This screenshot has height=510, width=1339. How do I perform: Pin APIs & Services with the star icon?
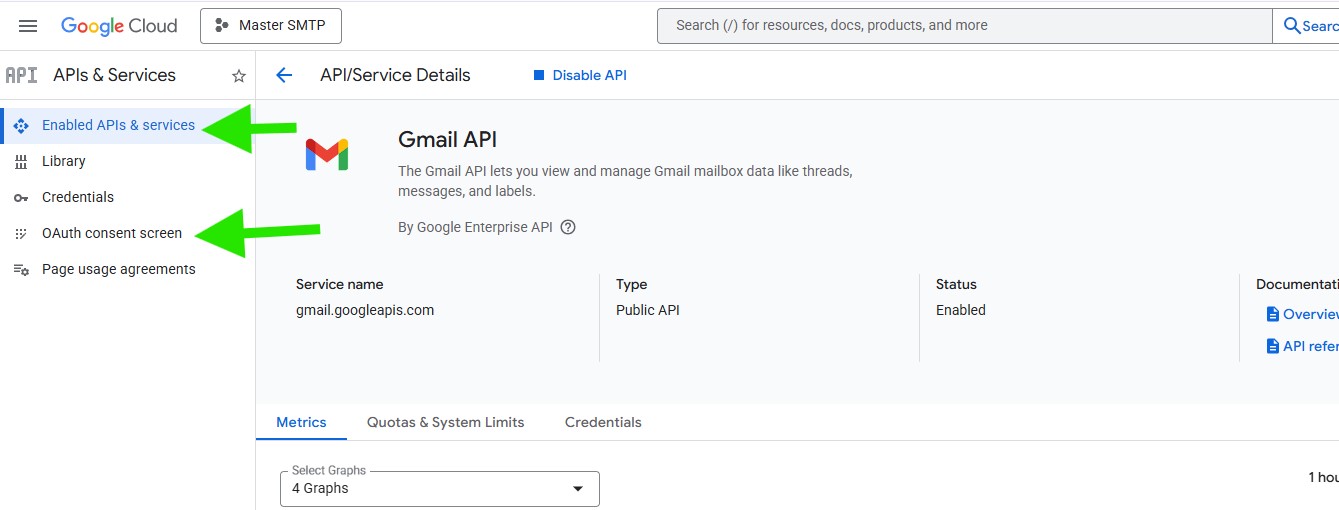239,76
